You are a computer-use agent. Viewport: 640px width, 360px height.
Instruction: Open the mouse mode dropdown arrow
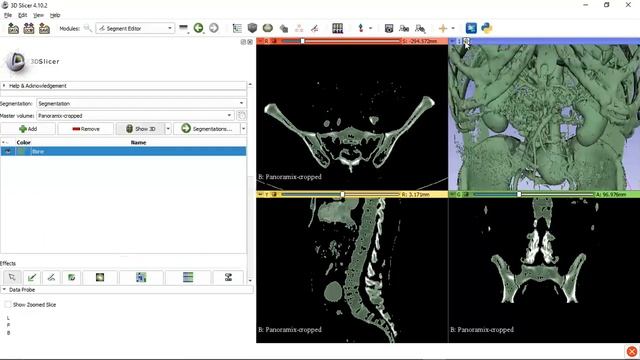point(371,28)
